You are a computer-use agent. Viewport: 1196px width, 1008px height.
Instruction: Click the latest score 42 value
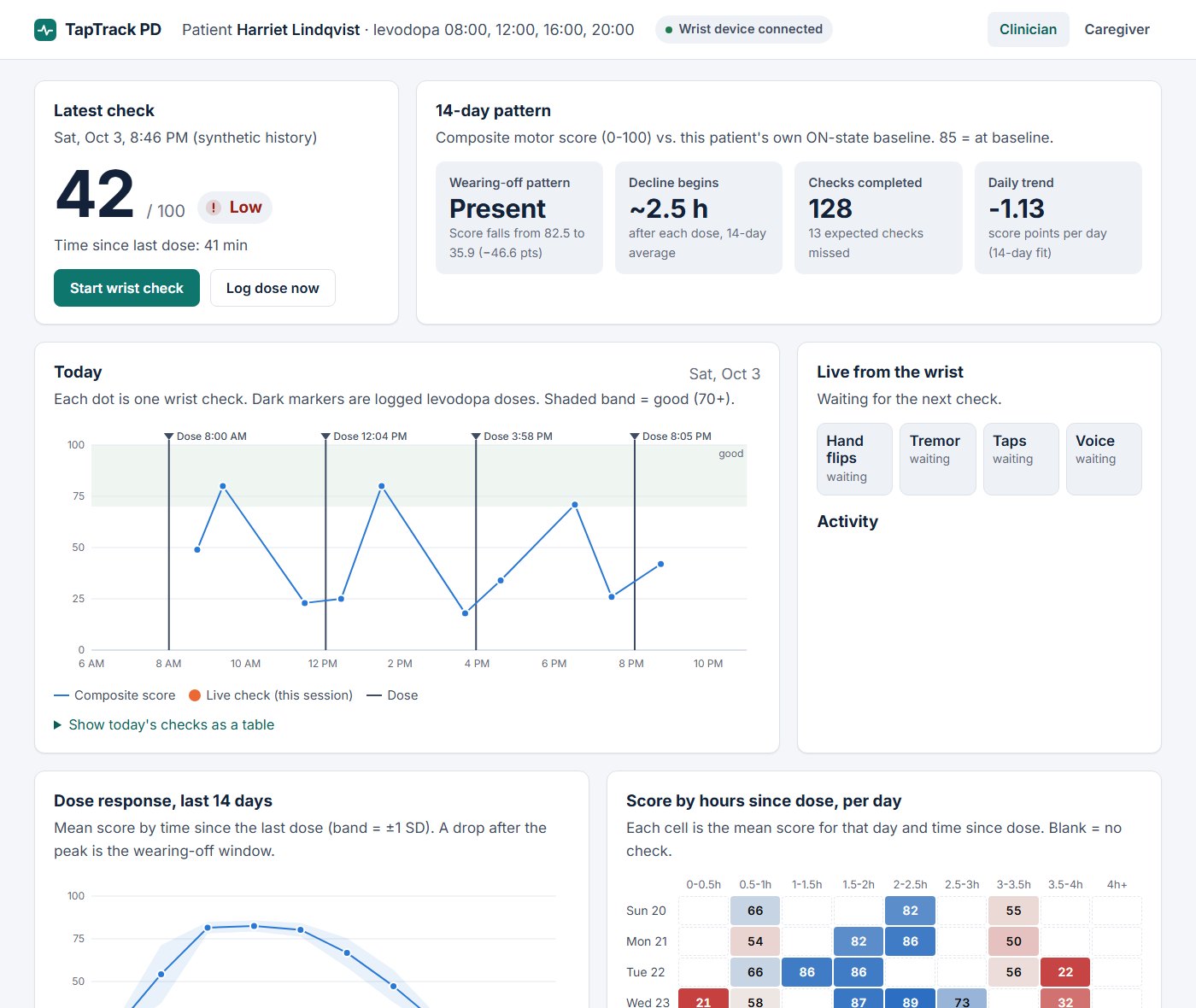pos(95,195)
